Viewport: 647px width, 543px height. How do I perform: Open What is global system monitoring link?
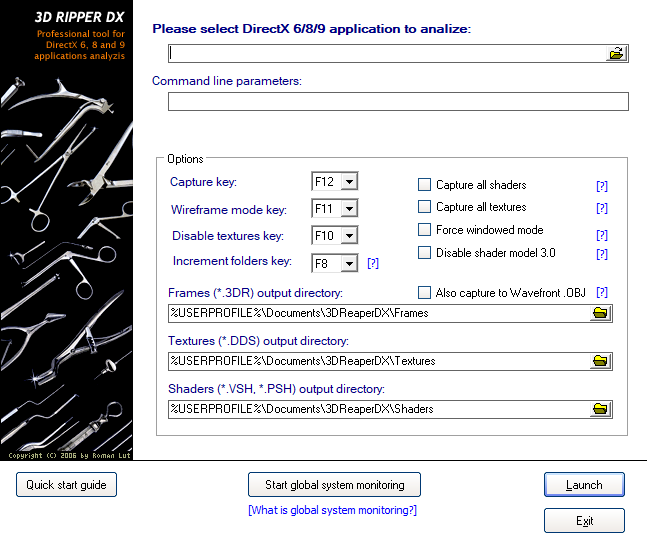click(332, 511)
